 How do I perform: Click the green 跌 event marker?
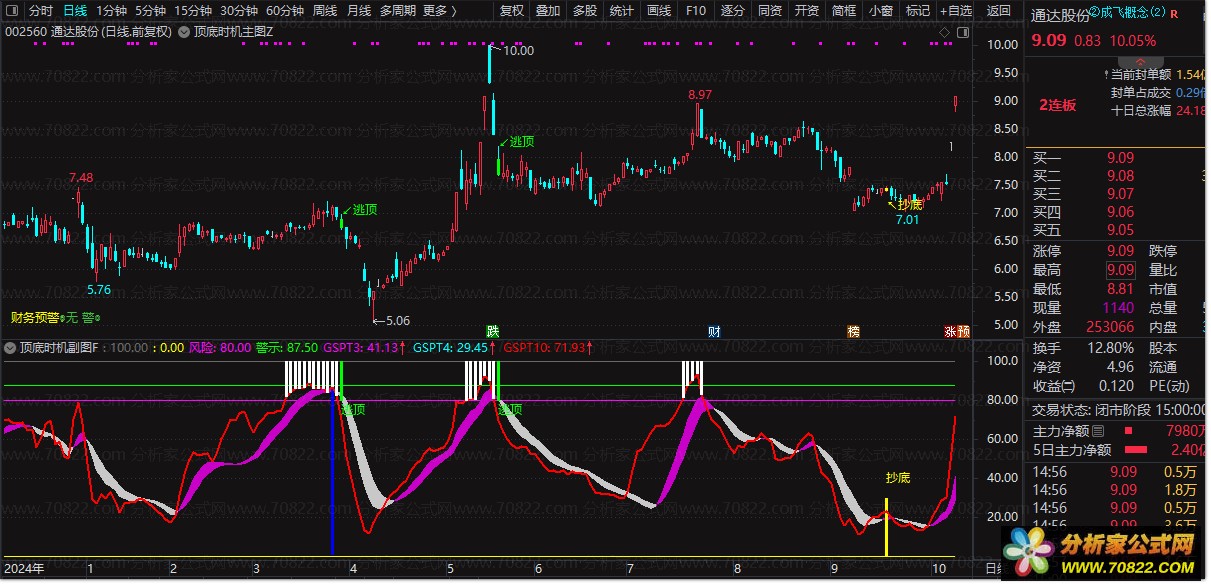493,331
